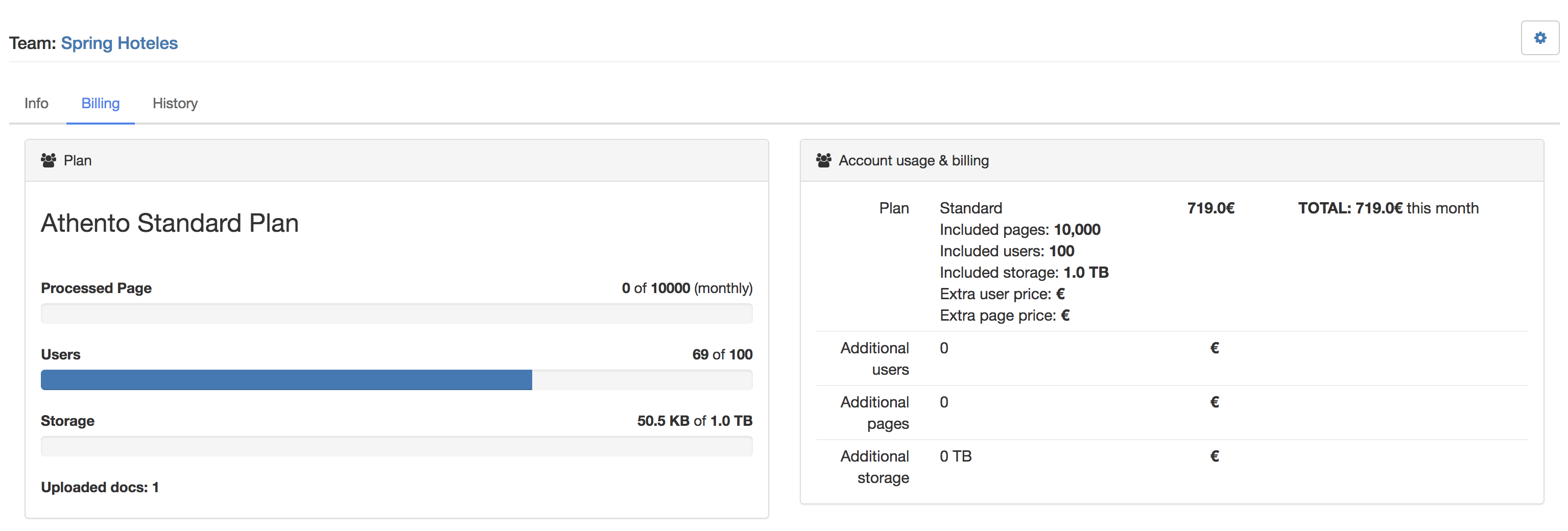Click the Users progress bar

(397, 380)
